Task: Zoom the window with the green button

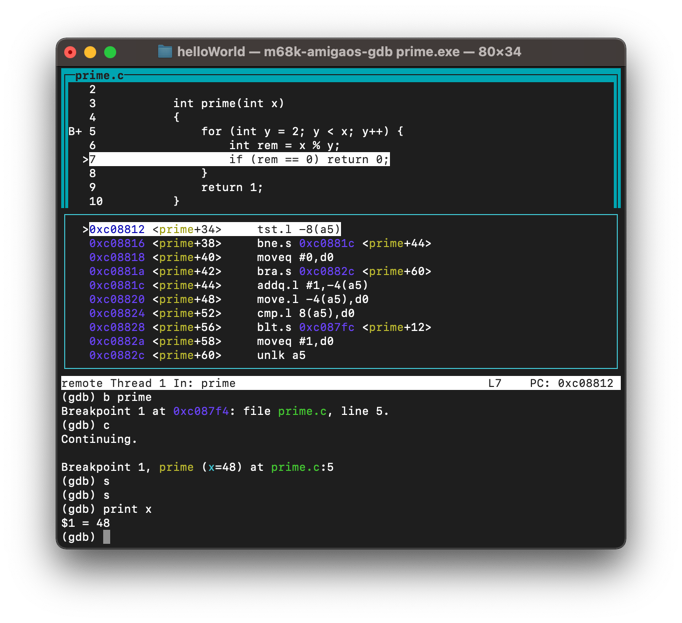Action: 110,52
